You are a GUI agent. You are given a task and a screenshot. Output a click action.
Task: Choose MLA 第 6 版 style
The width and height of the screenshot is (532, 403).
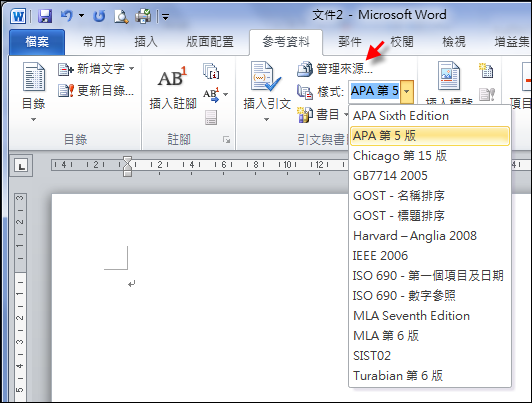430,336
